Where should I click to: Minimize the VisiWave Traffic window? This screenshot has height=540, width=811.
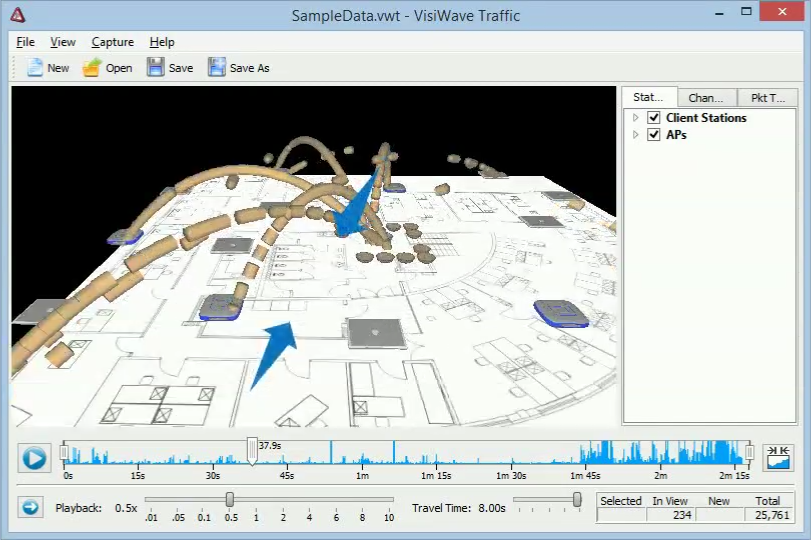(719, 13)
